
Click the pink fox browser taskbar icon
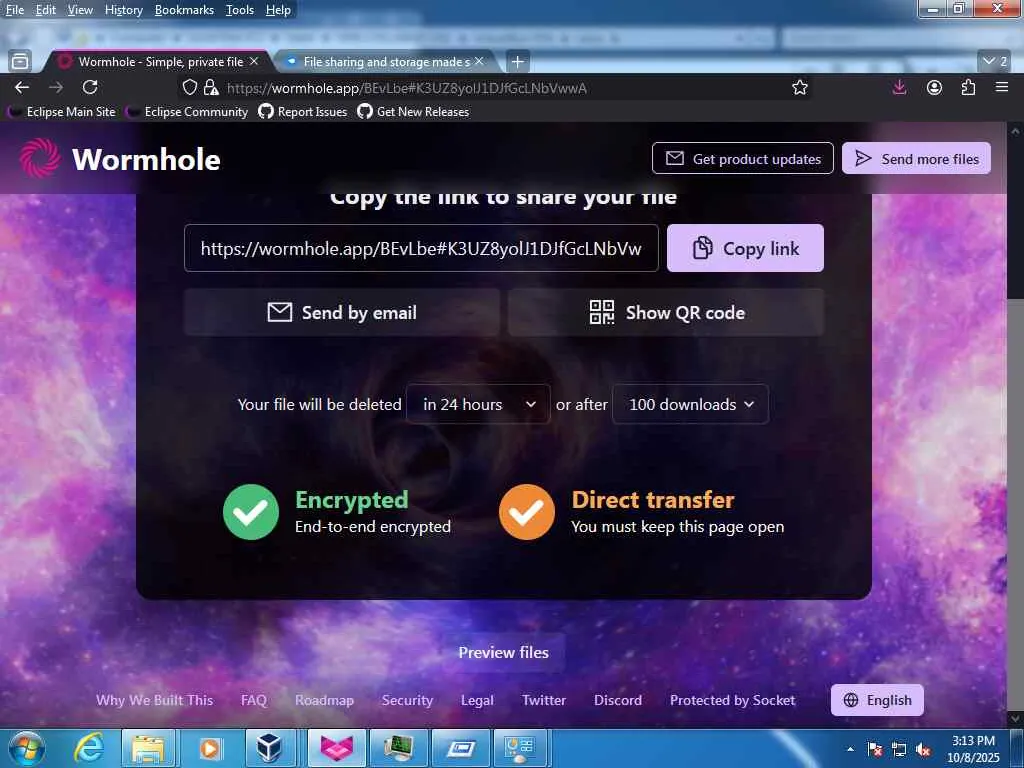(336, 748)
